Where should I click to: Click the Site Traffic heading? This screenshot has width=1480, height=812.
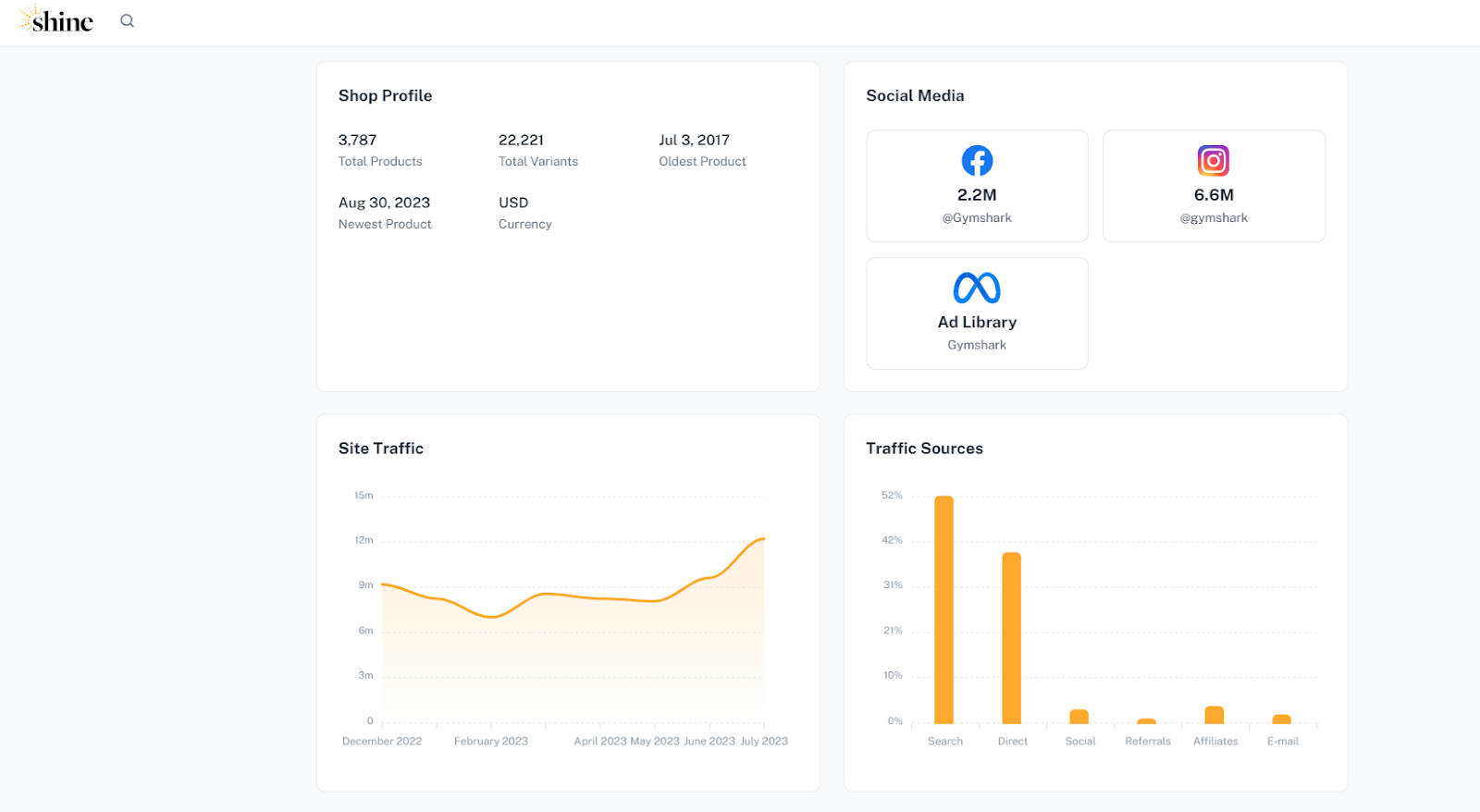(x=380, y=449)
